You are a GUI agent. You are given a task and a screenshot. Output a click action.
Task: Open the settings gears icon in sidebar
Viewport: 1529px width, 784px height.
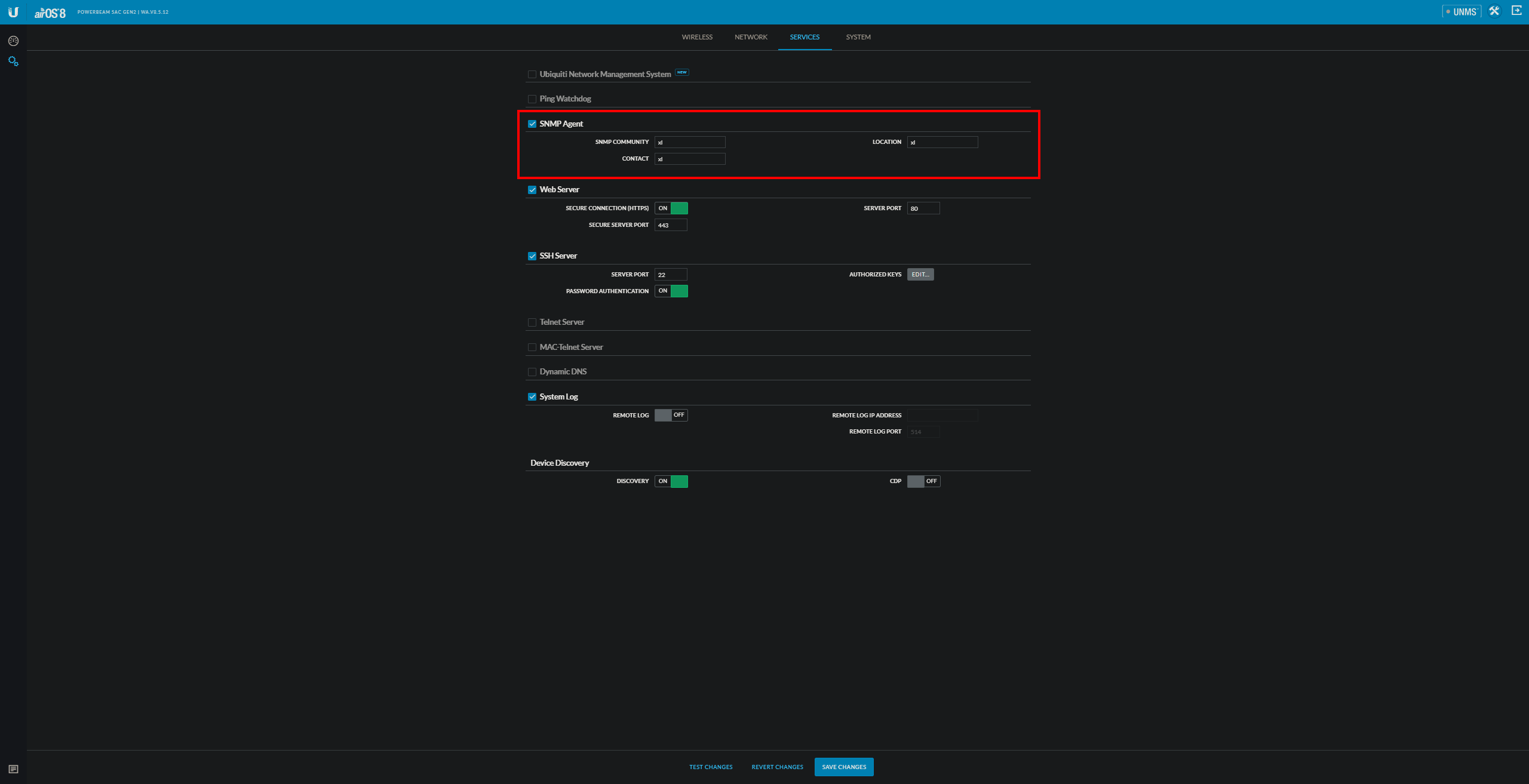13,61
